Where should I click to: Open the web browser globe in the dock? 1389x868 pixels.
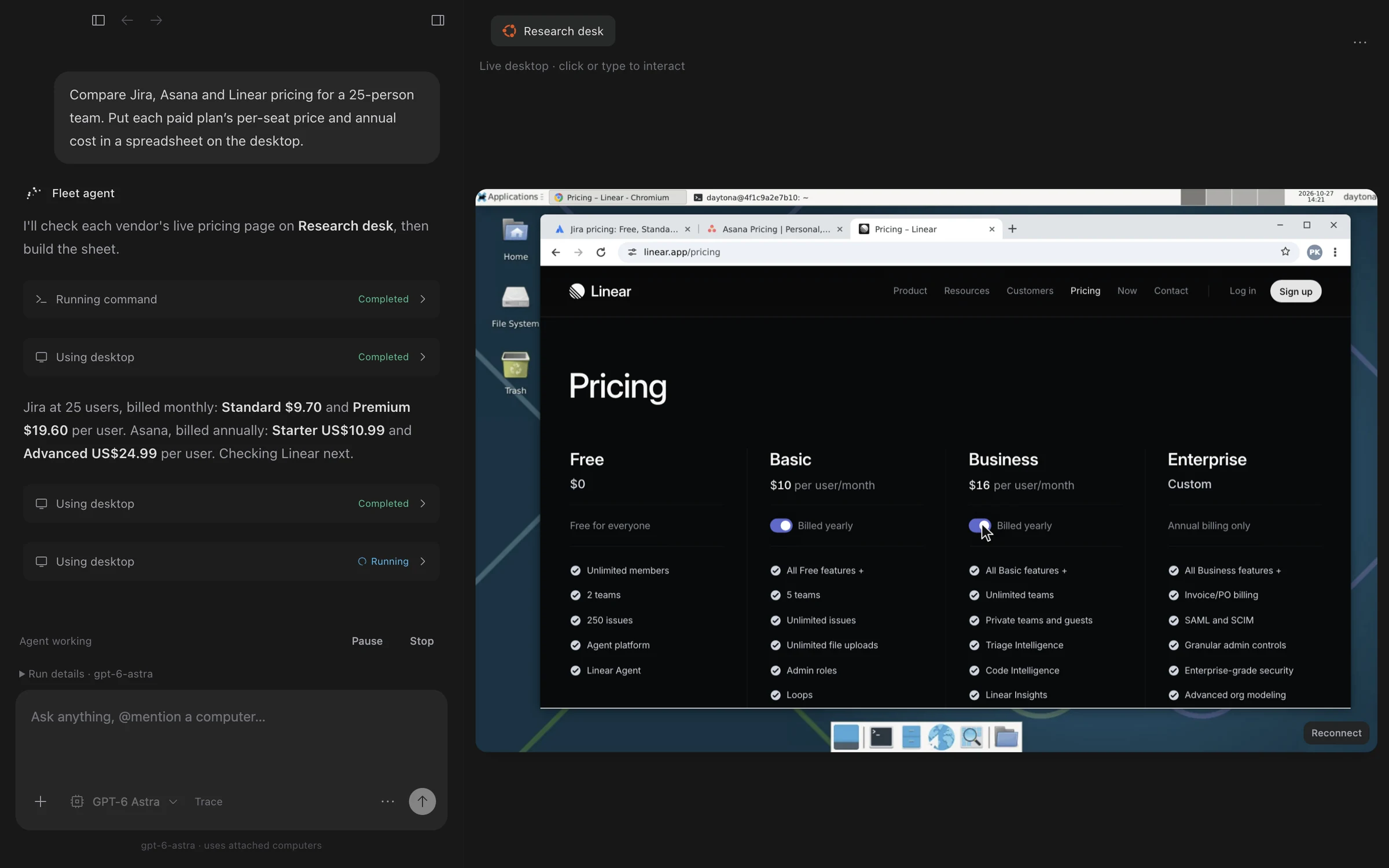(941, 737)
